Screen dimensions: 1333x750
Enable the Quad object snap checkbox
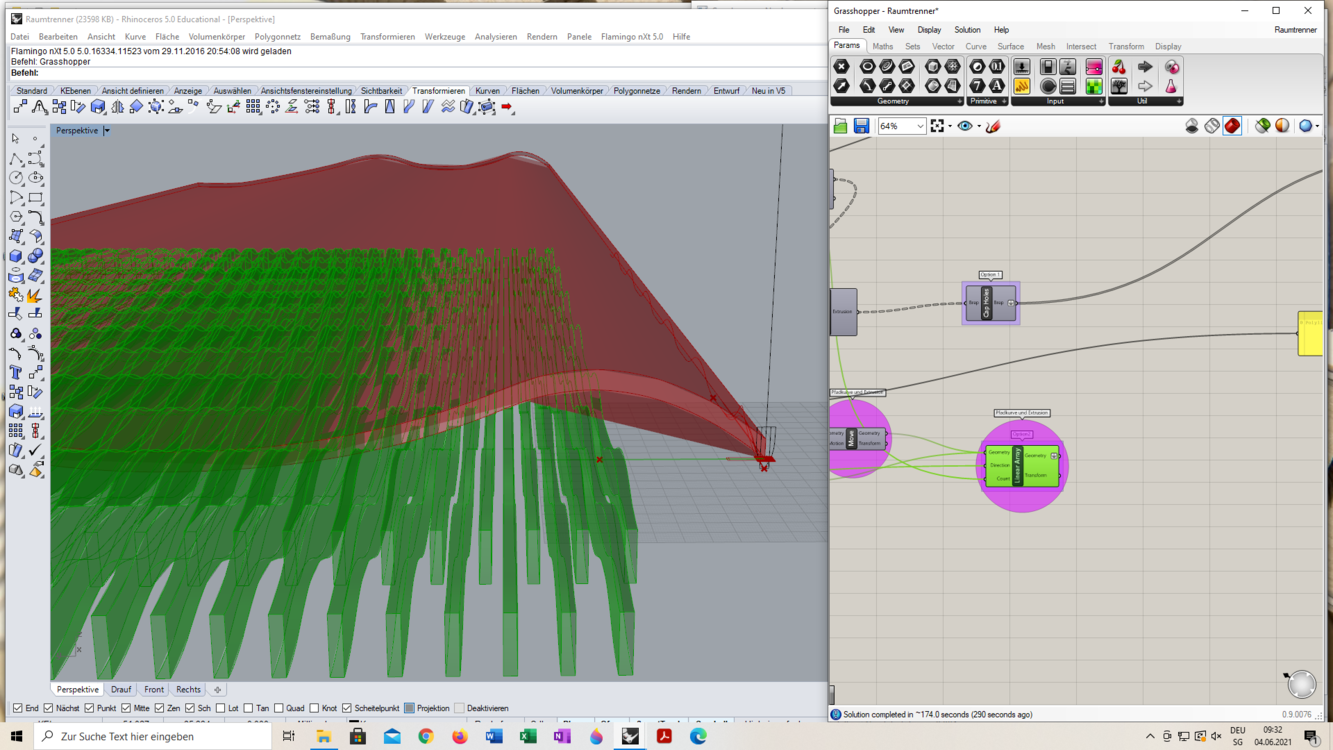(x=280, y=708)
